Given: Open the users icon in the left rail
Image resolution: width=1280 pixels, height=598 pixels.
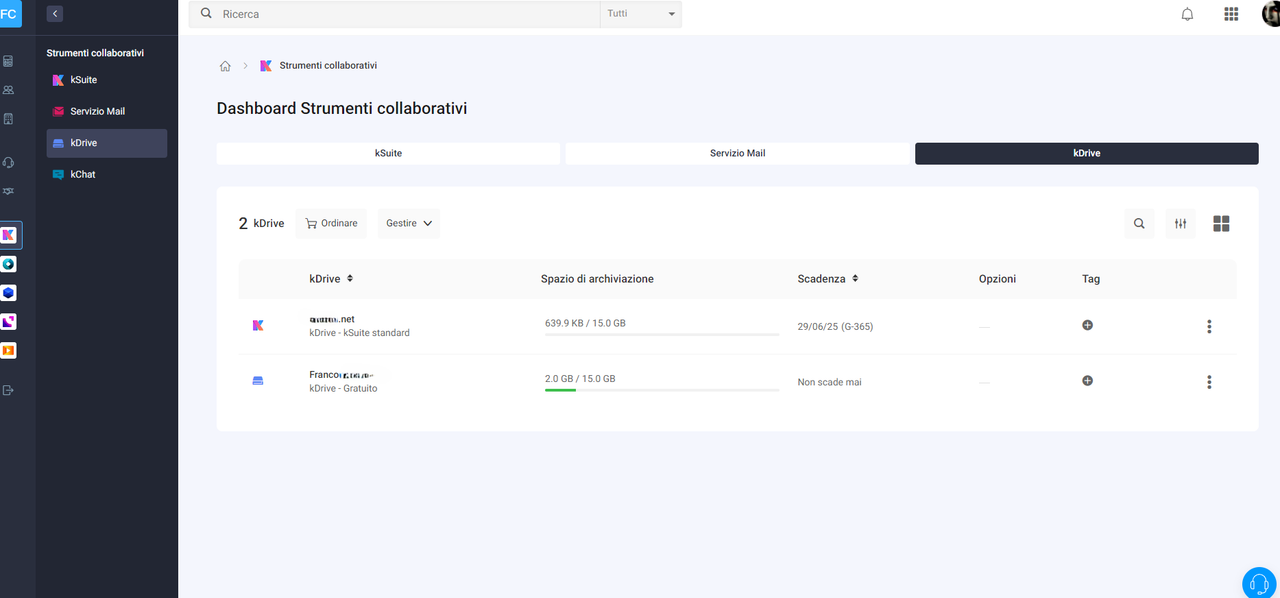Looking at the screenshot, I should (9, 90).
